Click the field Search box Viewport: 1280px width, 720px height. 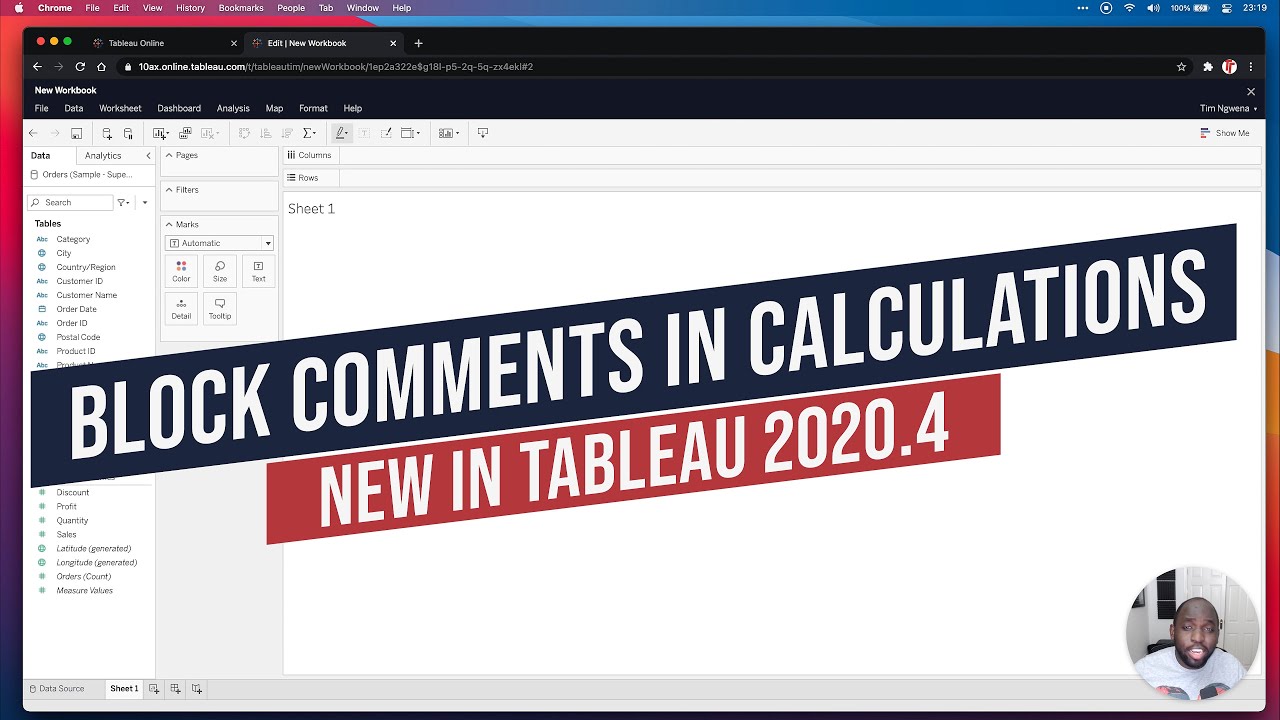(70, 203)
